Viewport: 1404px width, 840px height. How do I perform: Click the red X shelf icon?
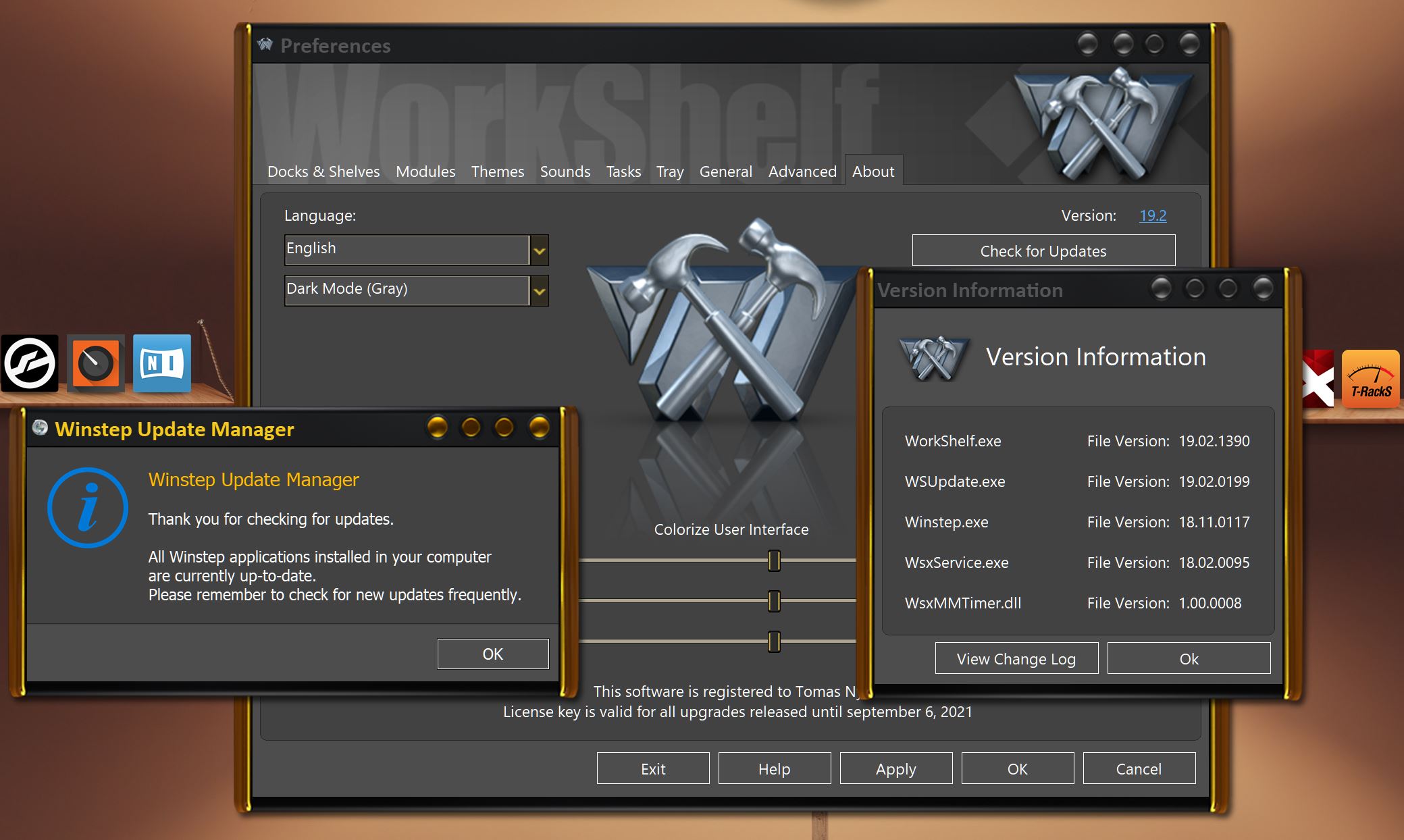[1318, 379]
